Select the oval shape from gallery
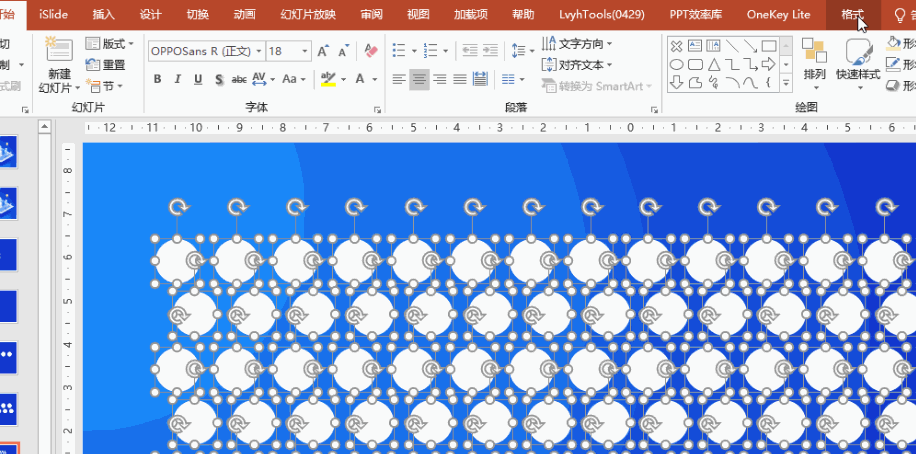 [676, 64]
